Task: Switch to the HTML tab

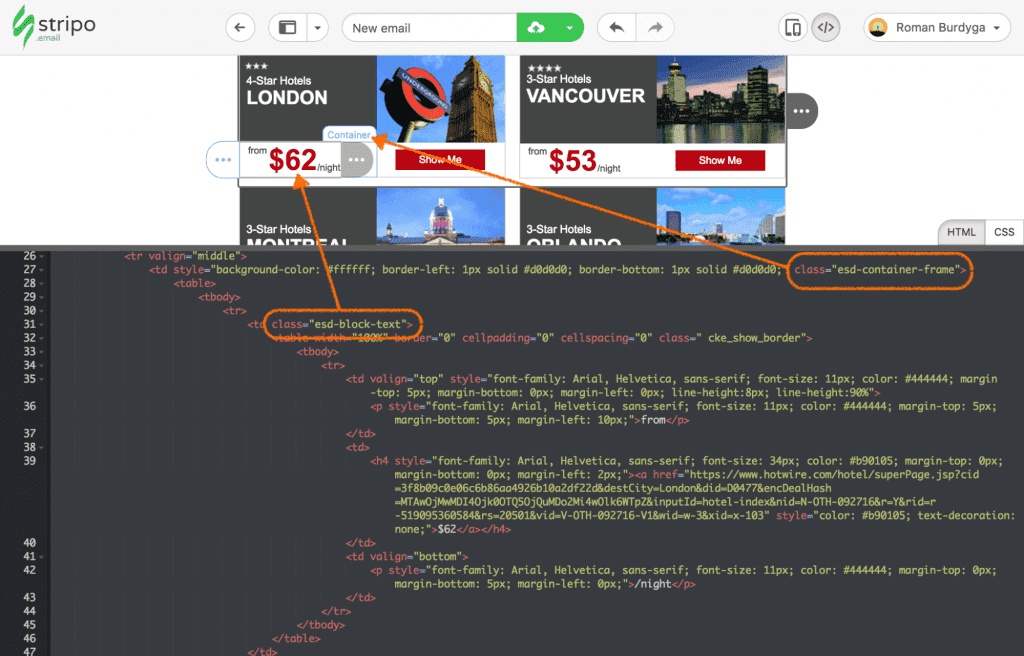Action: click(961, 232)
